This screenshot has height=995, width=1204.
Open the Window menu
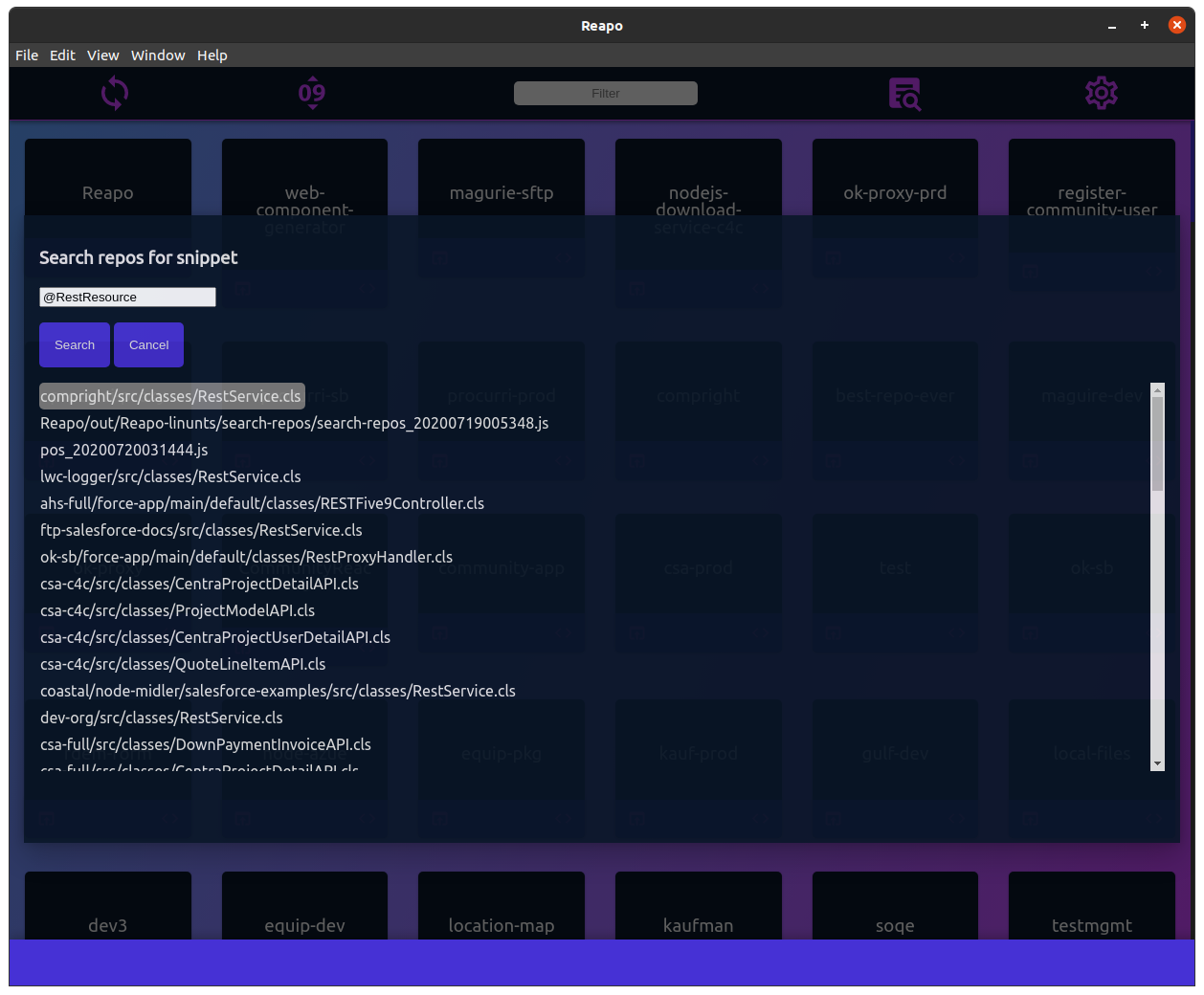[x=158, y=55]
